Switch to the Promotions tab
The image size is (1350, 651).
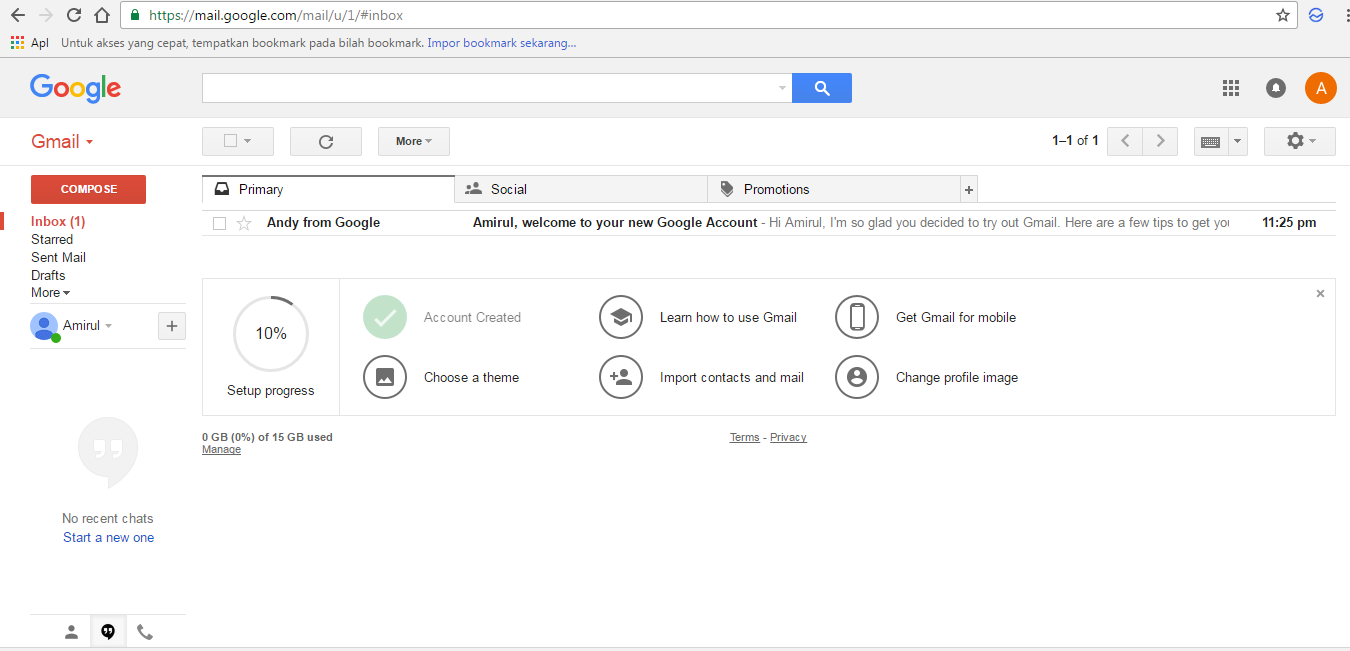tap(834, 189)
